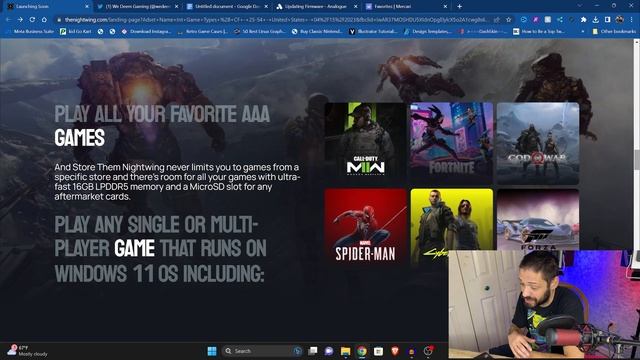Viewport: 640px width, 360px height.
Task: Open the Brave browser taskbar icon
Action: [x=395, y=351]
